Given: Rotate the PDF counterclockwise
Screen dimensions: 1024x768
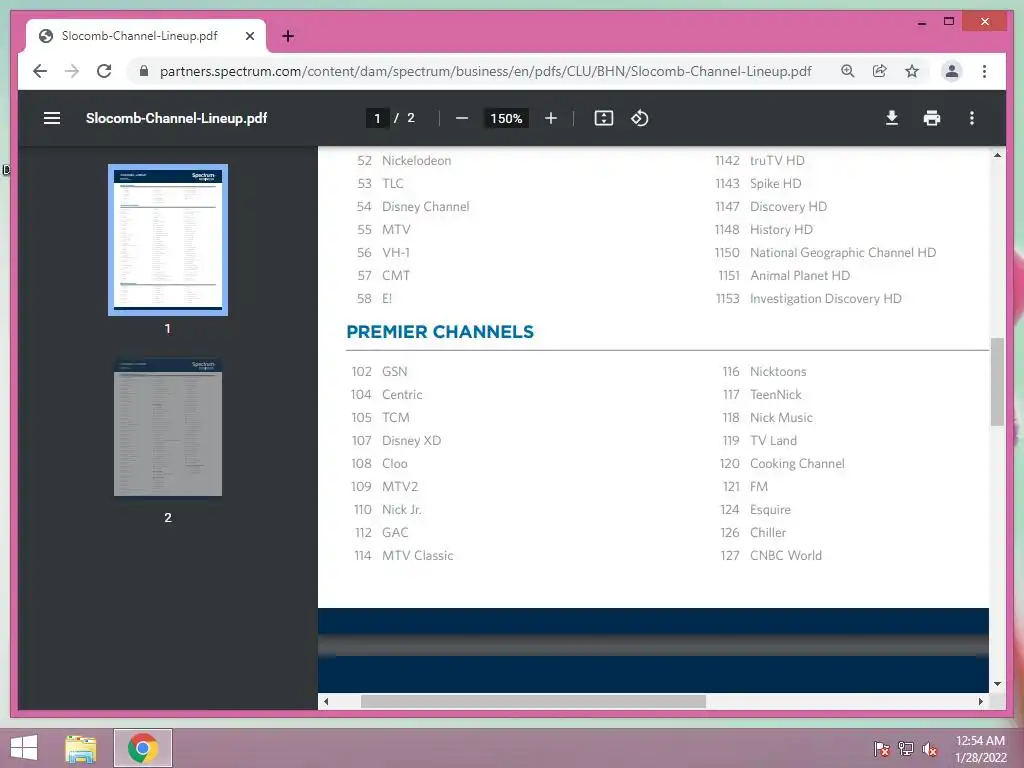Looking at the screenshot, I should pos(639,118).
